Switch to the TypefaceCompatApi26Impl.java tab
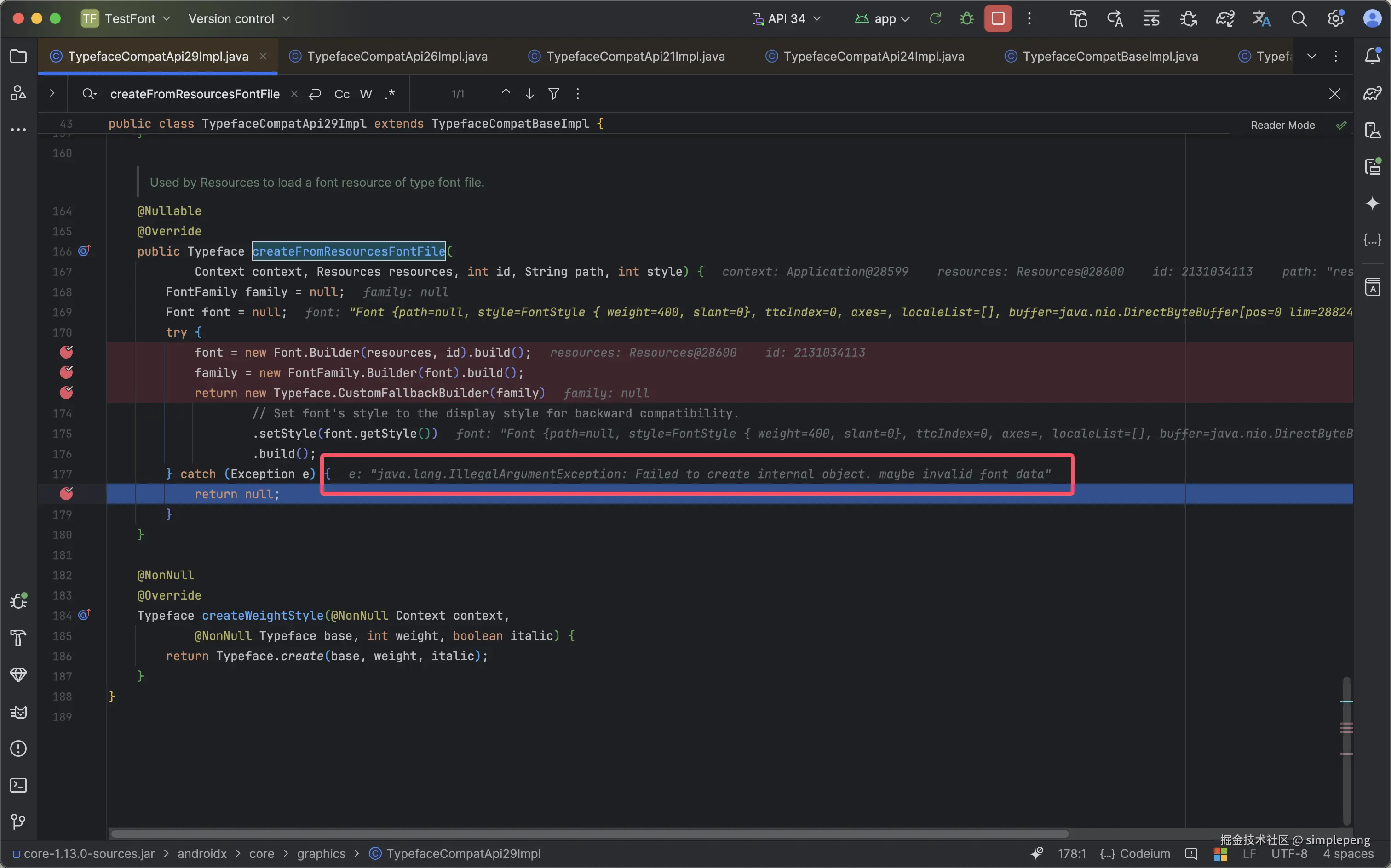 [x=397, y=56]
